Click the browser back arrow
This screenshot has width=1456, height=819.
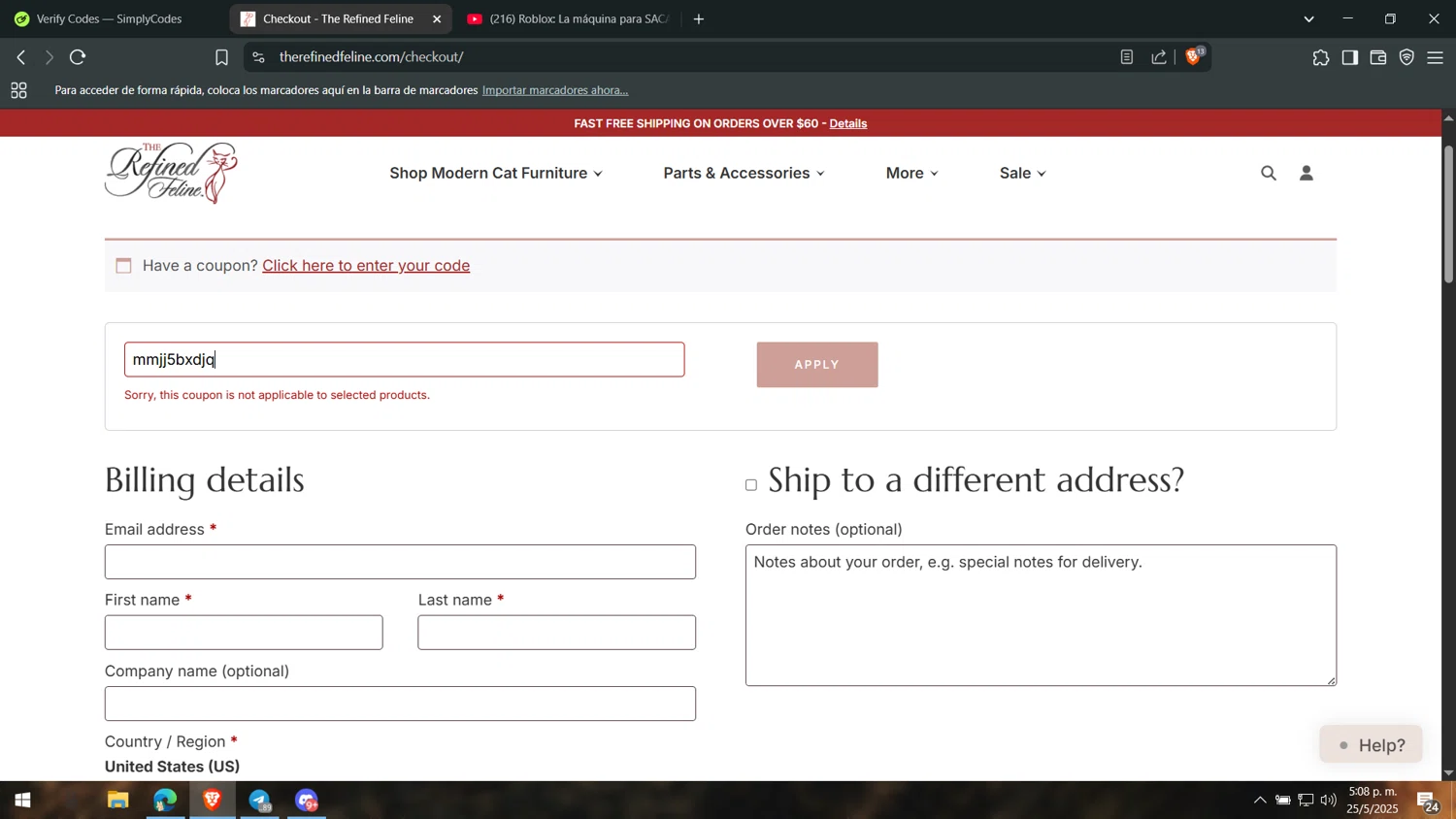20,57
